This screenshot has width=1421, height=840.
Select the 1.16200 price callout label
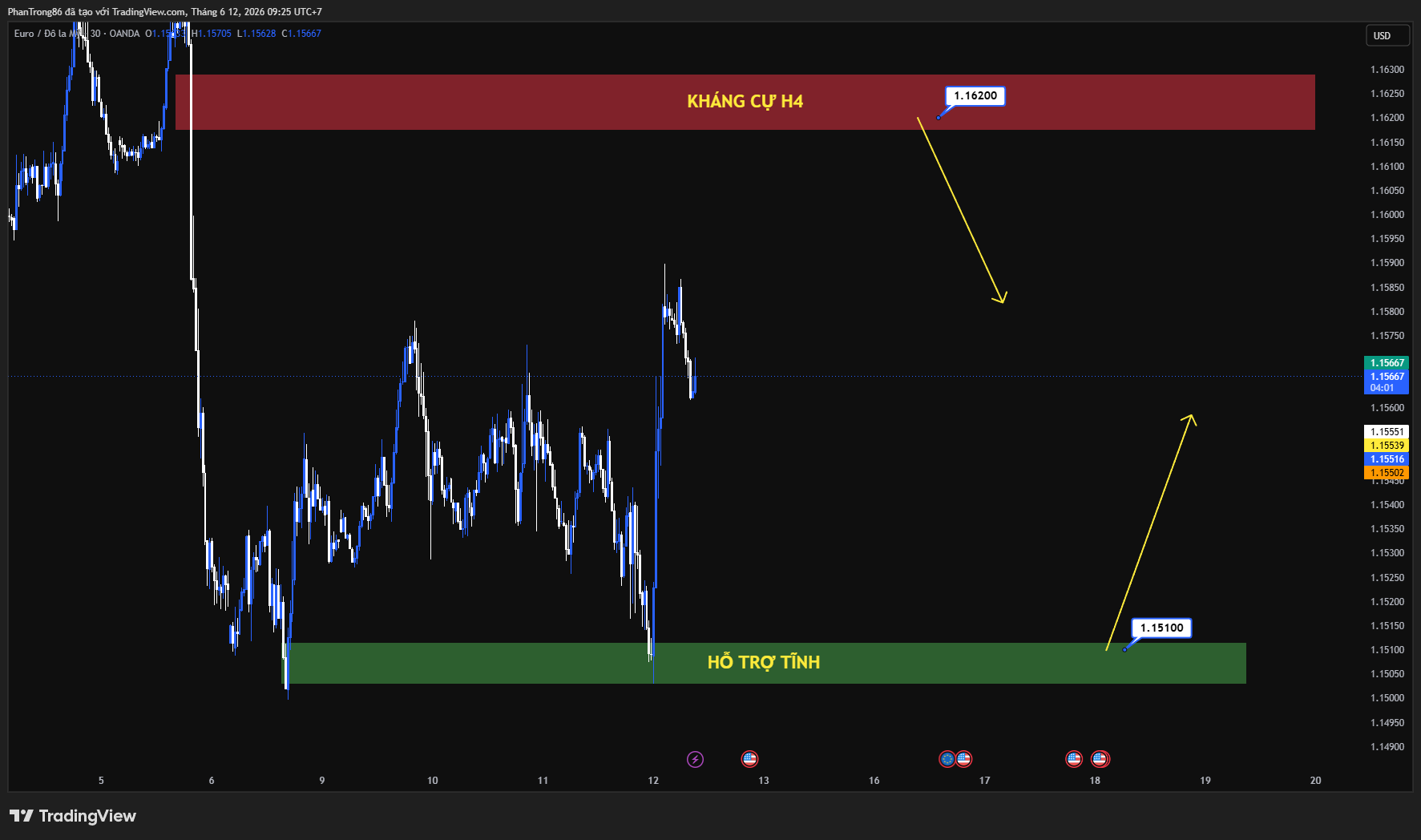pyautogui.click(x=975, y=96)
